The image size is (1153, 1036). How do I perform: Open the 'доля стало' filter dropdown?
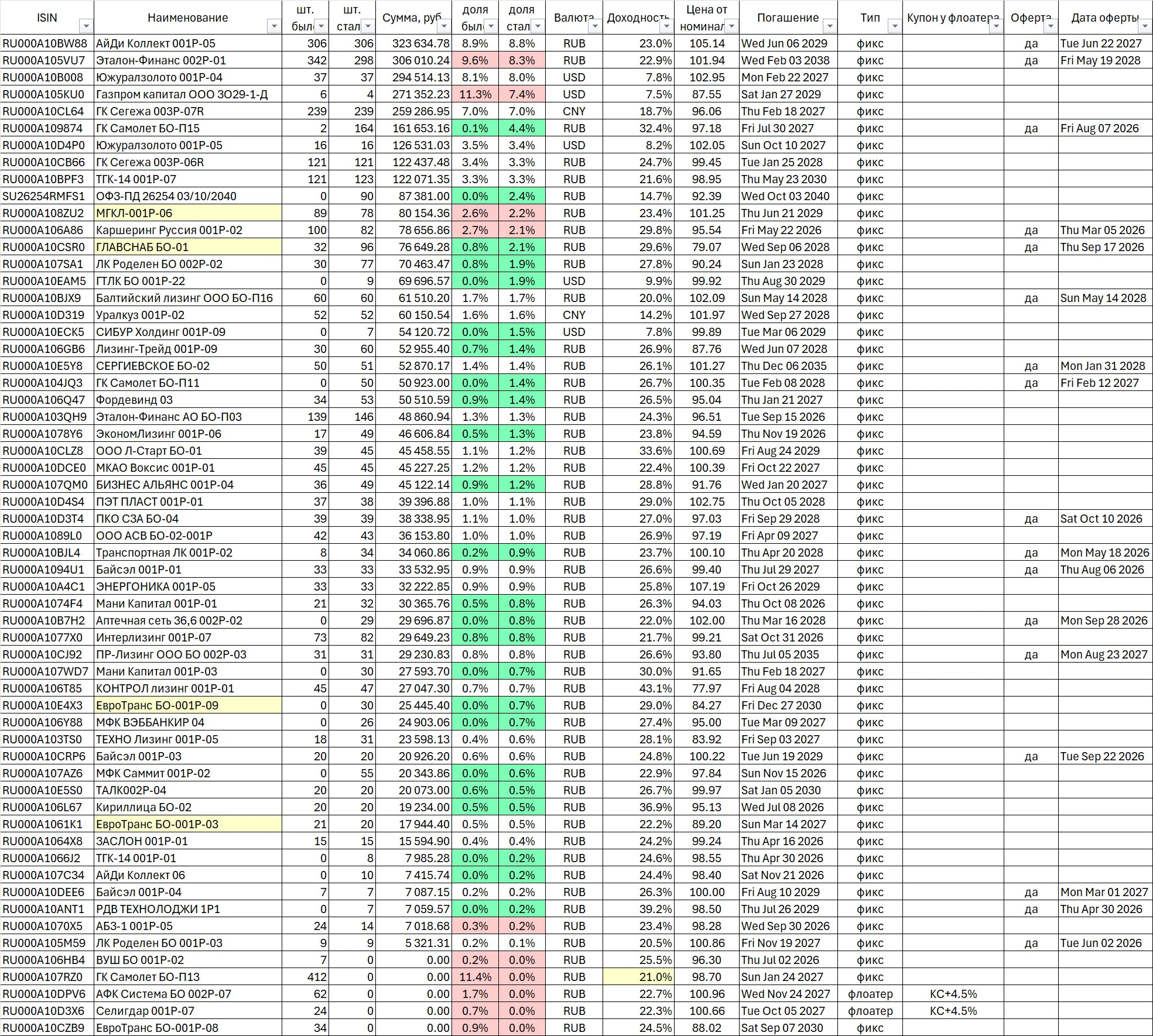click(x=538, y=26)
